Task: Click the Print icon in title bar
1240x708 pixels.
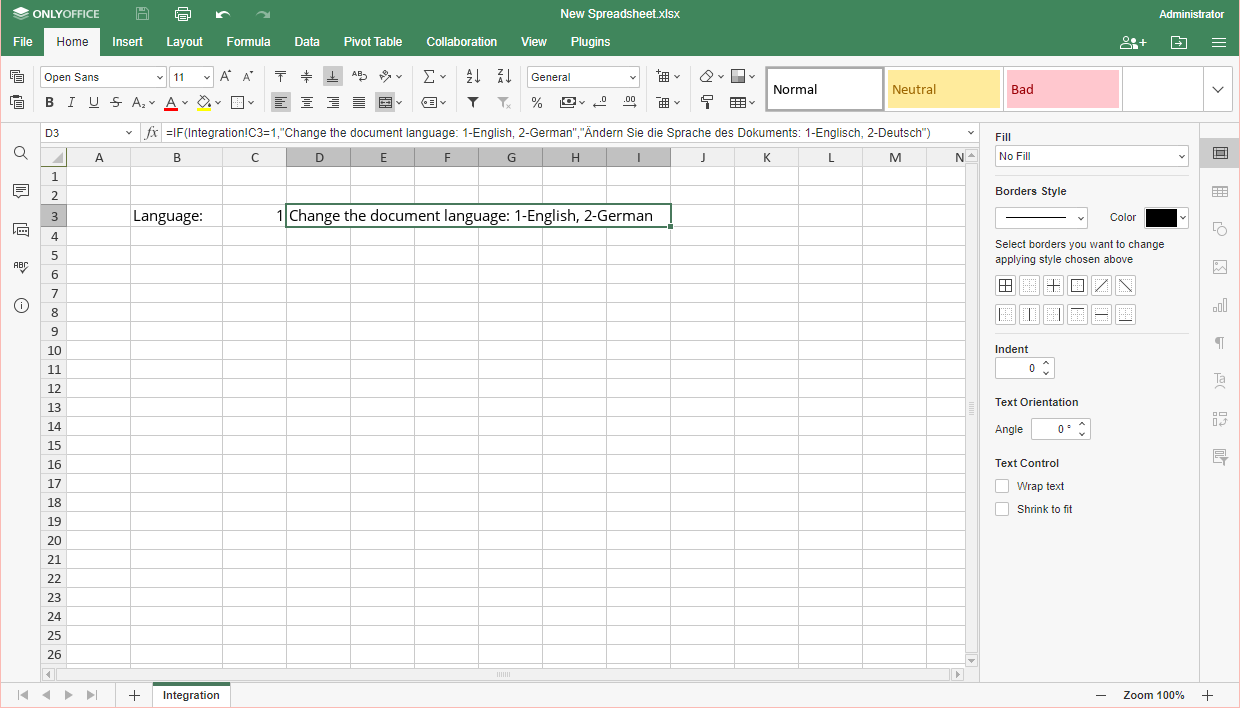Action: tap(182, 14)
